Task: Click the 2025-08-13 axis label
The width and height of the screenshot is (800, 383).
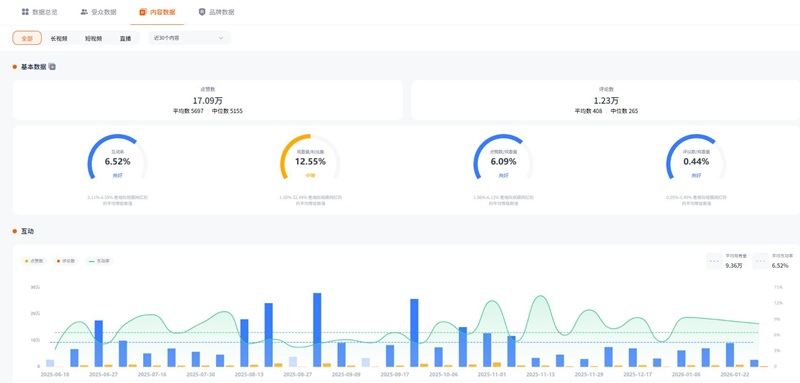Action: point(249,374)
